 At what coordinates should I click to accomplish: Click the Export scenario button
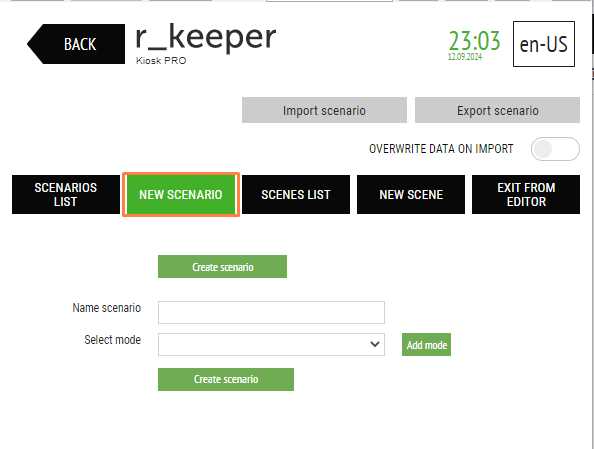497,110
